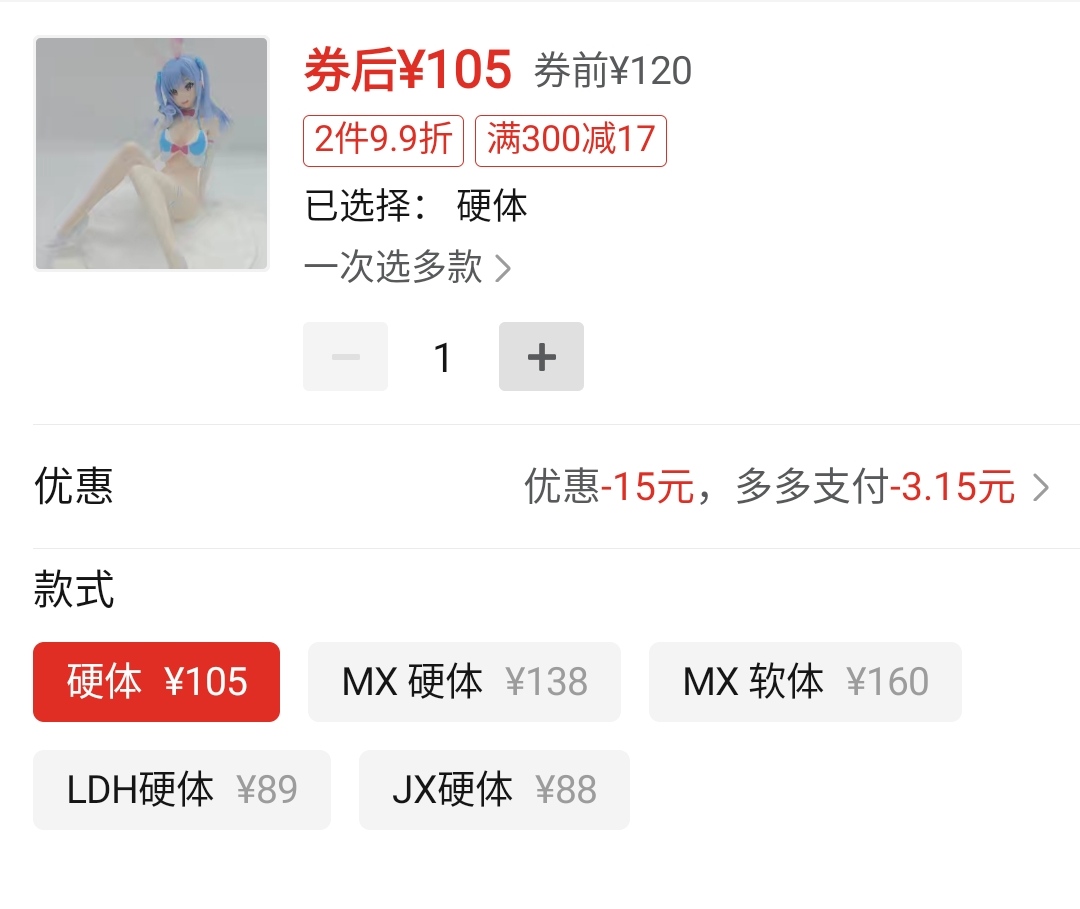The image size is (1080, 909).
Task: Open the figure product thumbnail
Action: [x=152, y=154]
